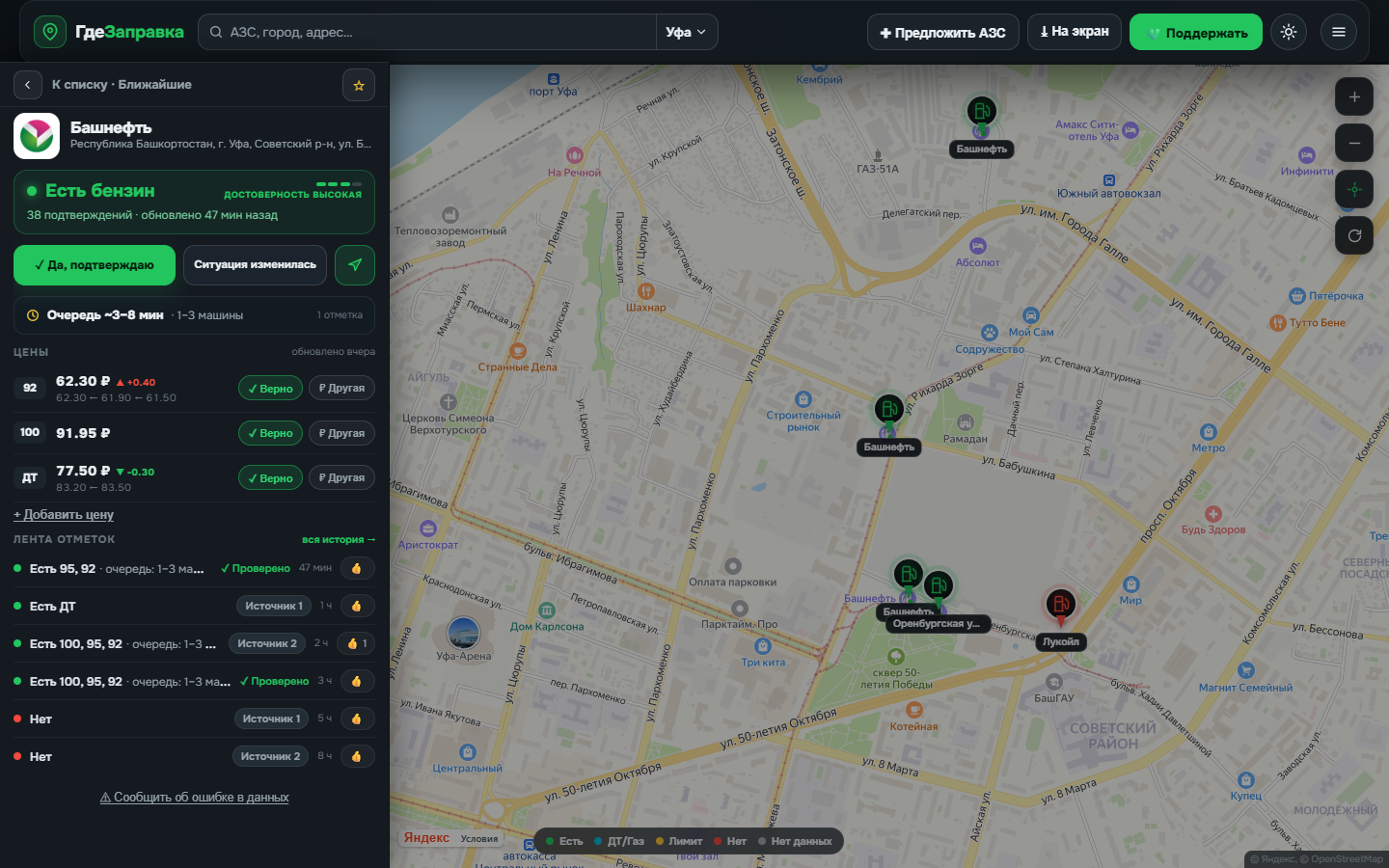Focus the АЗС, город, адрес search field
Viewport: 1389px width, 868px height.
tap(427, 32)
